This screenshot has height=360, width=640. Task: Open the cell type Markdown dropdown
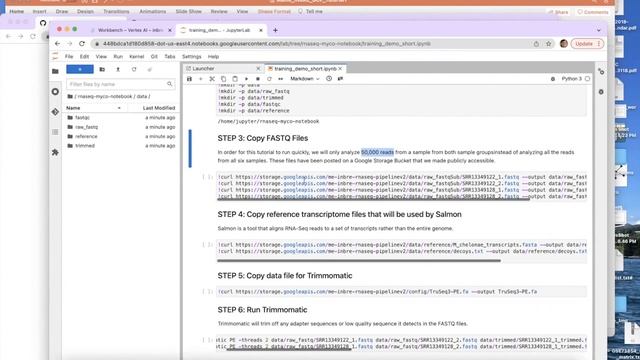[x=304, y=79]
